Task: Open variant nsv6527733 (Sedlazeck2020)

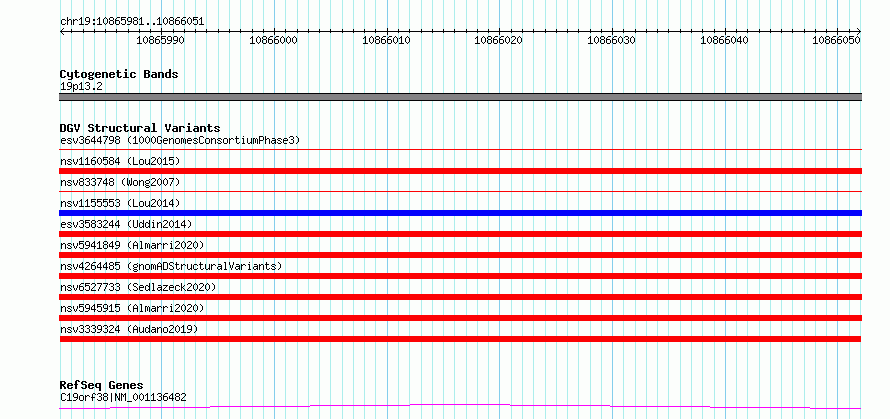Action: click(x=138, y=287)
